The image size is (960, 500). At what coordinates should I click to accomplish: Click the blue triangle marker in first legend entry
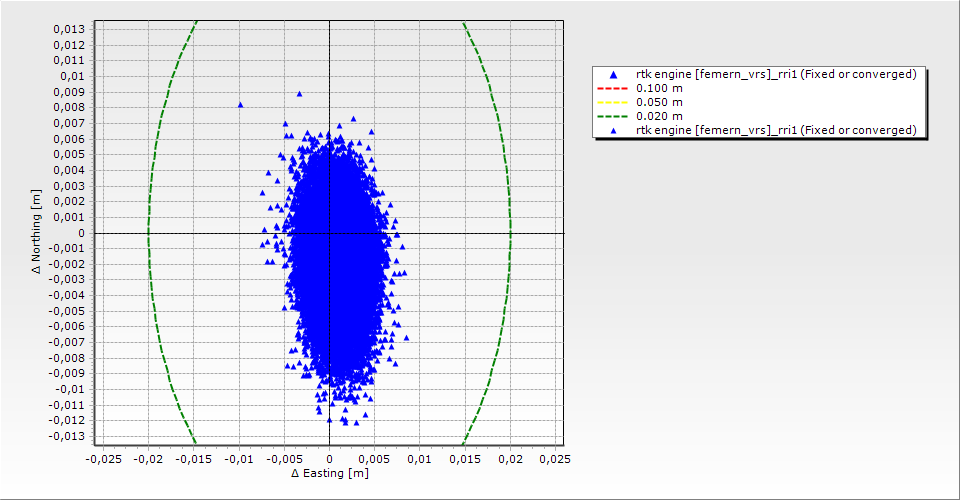(x=613, y=75)
